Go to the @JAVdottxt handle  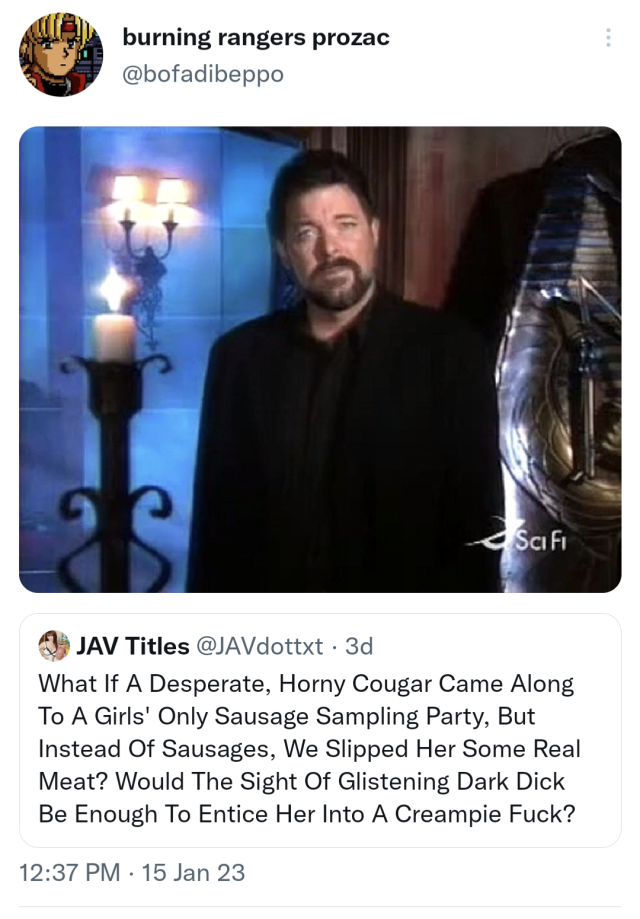259,646
